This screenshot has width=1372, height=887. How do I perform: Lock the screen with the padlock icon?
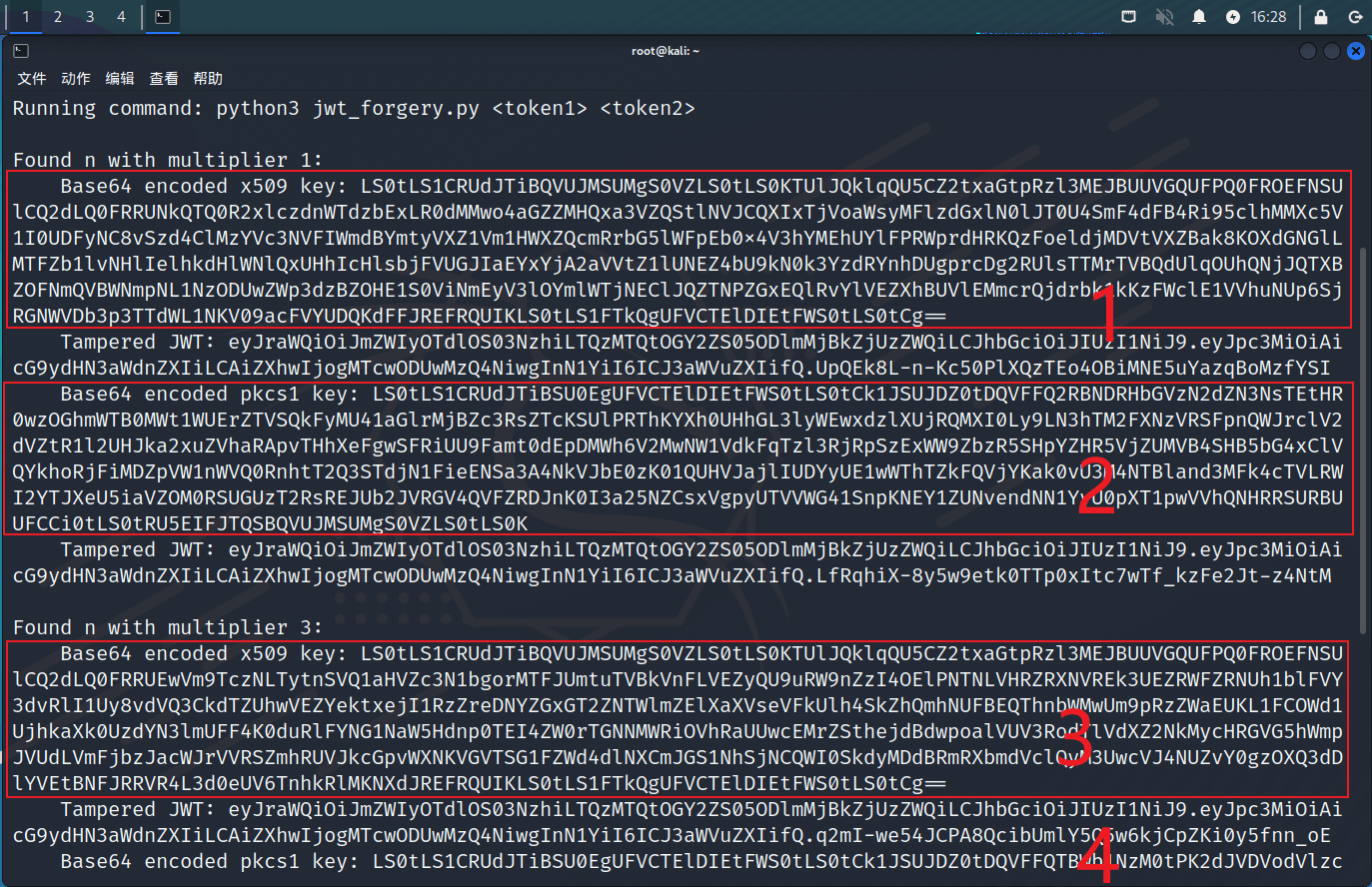[x=1321, y=17]
